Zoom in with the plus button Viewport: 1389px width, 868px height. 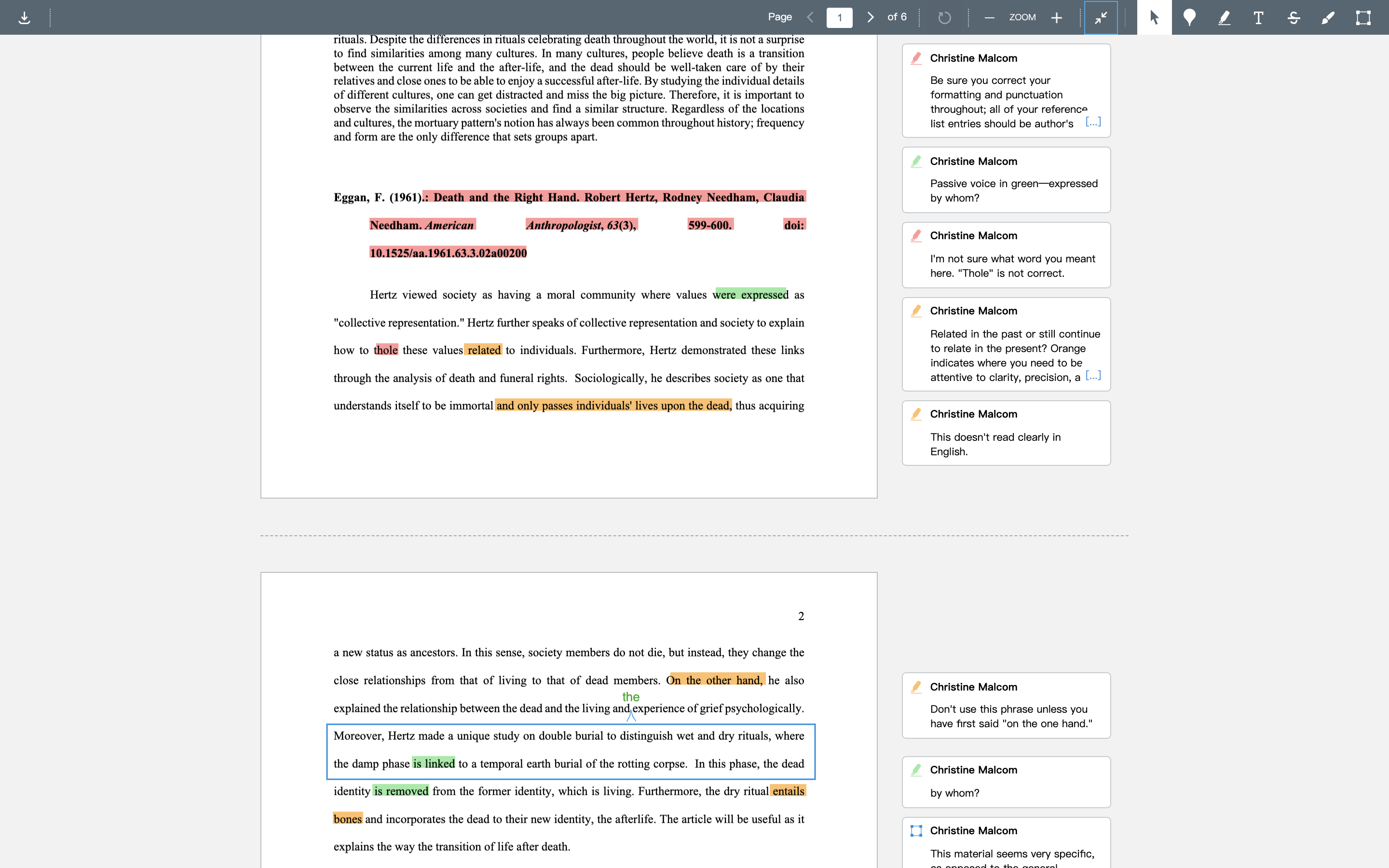(1056, 18)
